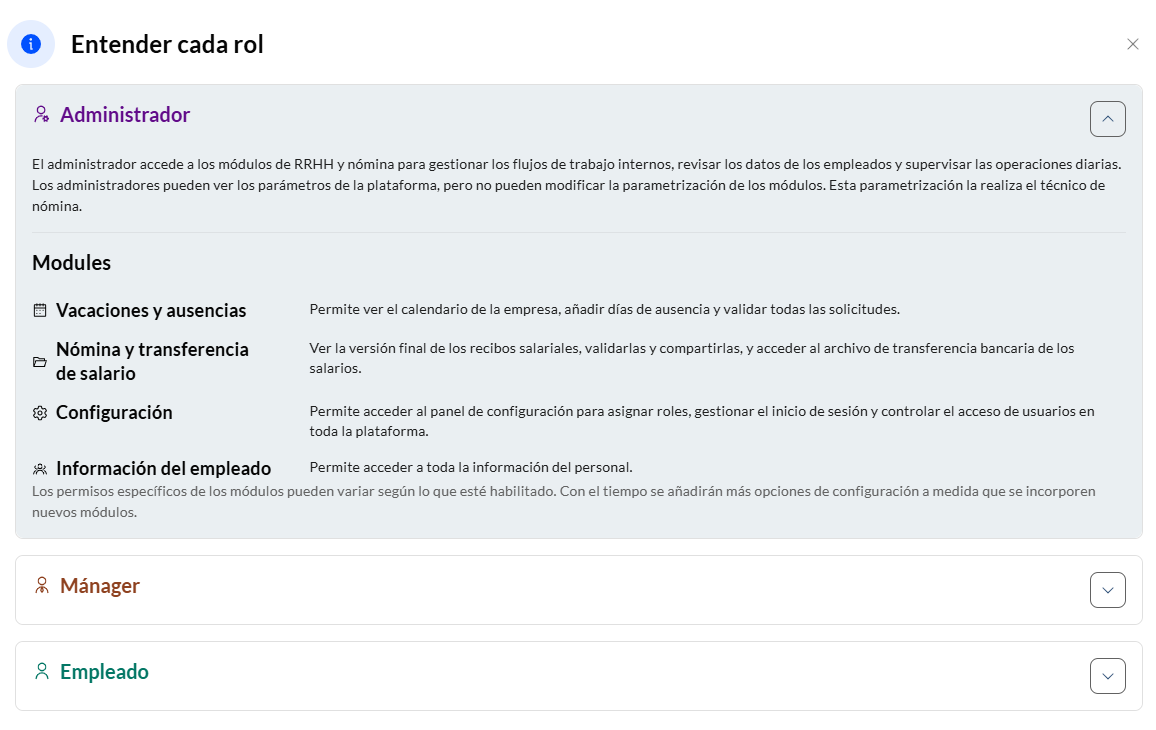Collapse the Administrador section with its chevron
The image size is (1156, 730).
(1107, 119)
